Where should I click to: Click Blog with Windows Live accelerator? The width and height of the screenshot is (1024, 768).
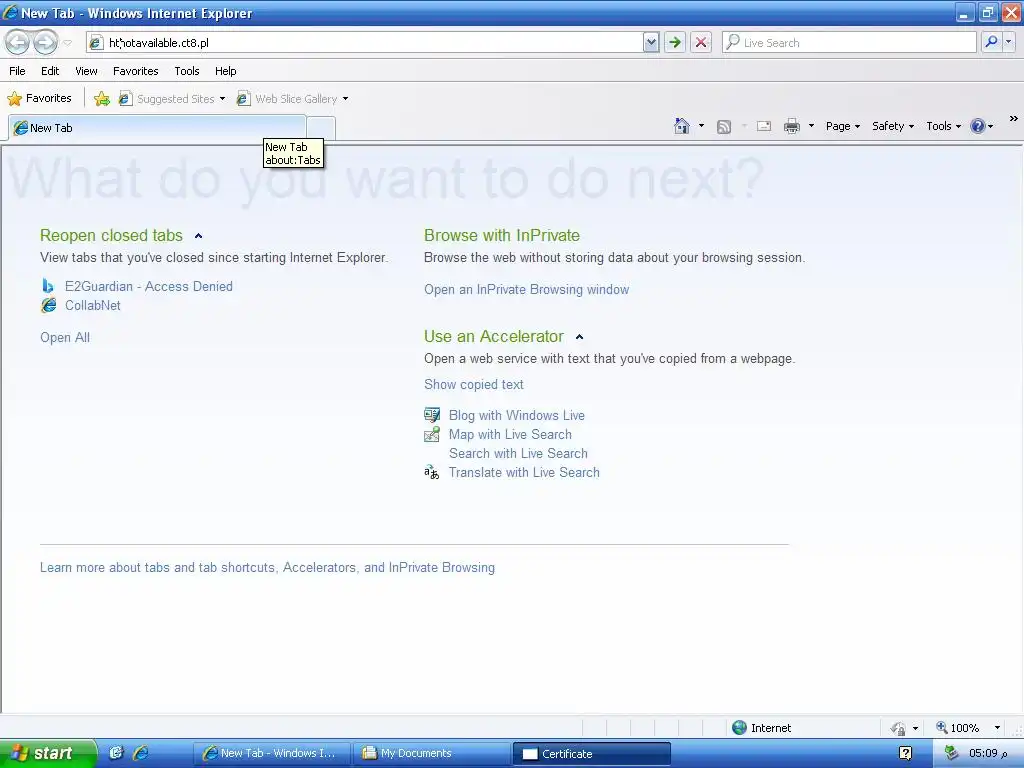[517, 415]
